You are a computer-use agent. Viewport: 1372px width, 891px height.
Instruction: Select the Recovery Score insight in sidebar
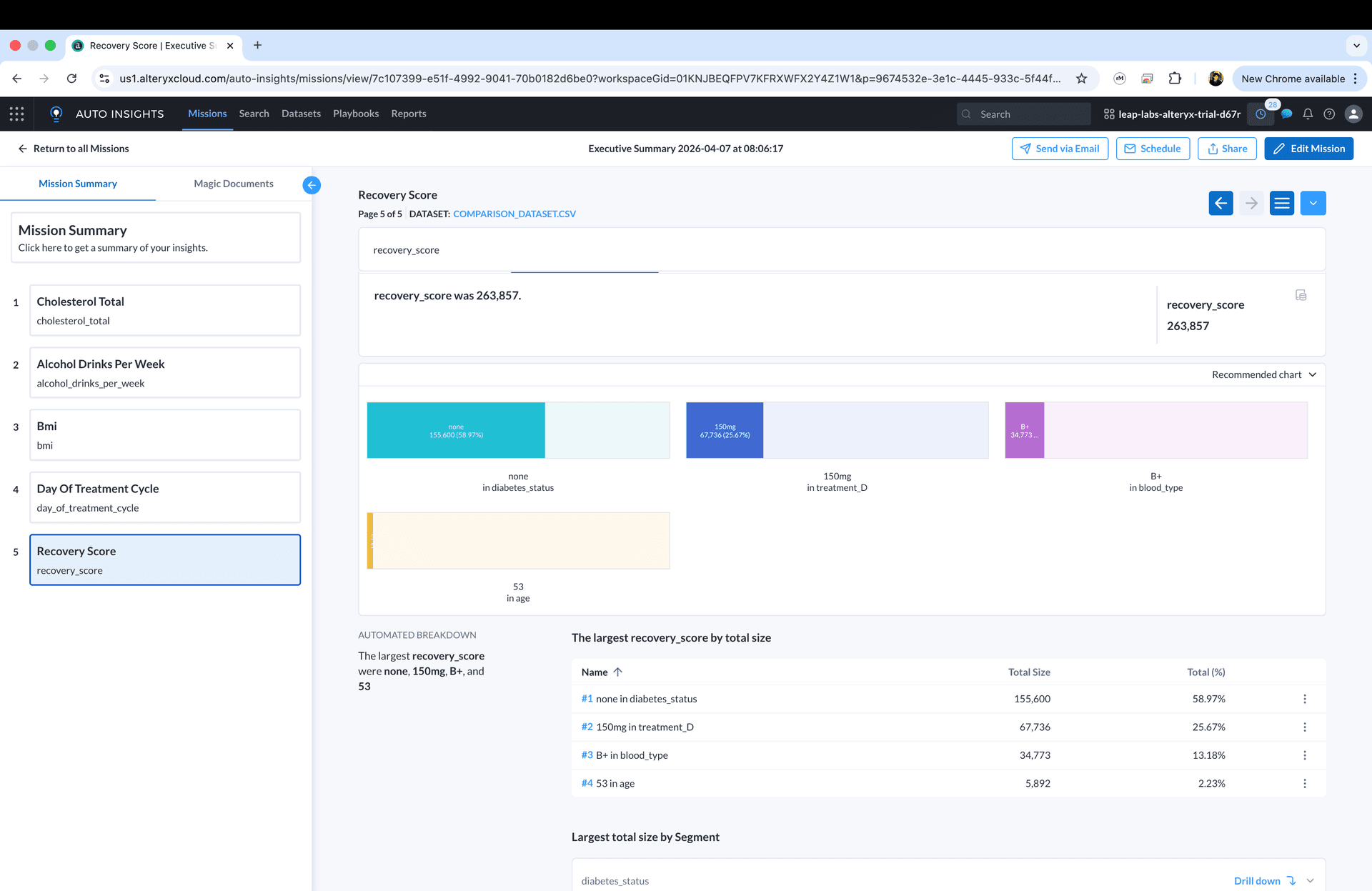165,559
